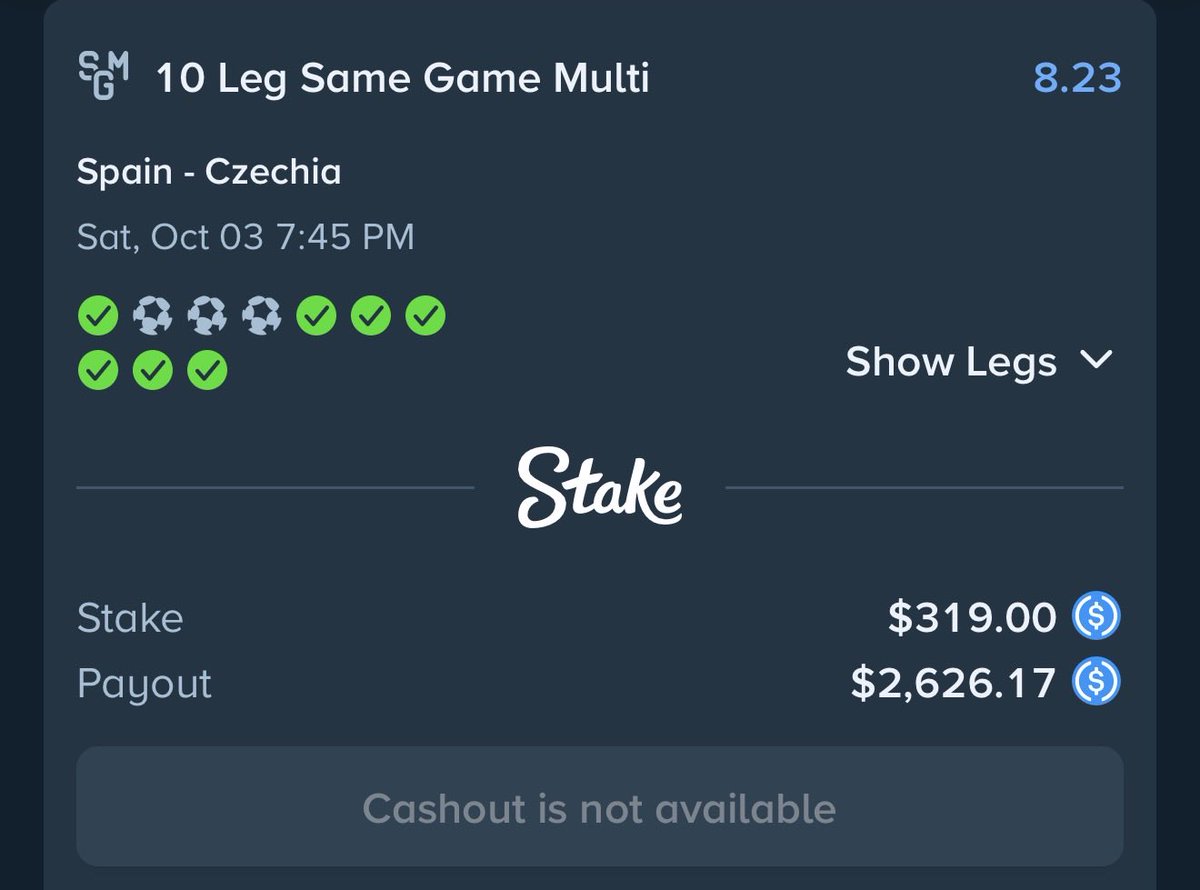1200x890 pixels.
Task: Click the 10 Leg Same Game Multi title
Action: coord(403,78)
